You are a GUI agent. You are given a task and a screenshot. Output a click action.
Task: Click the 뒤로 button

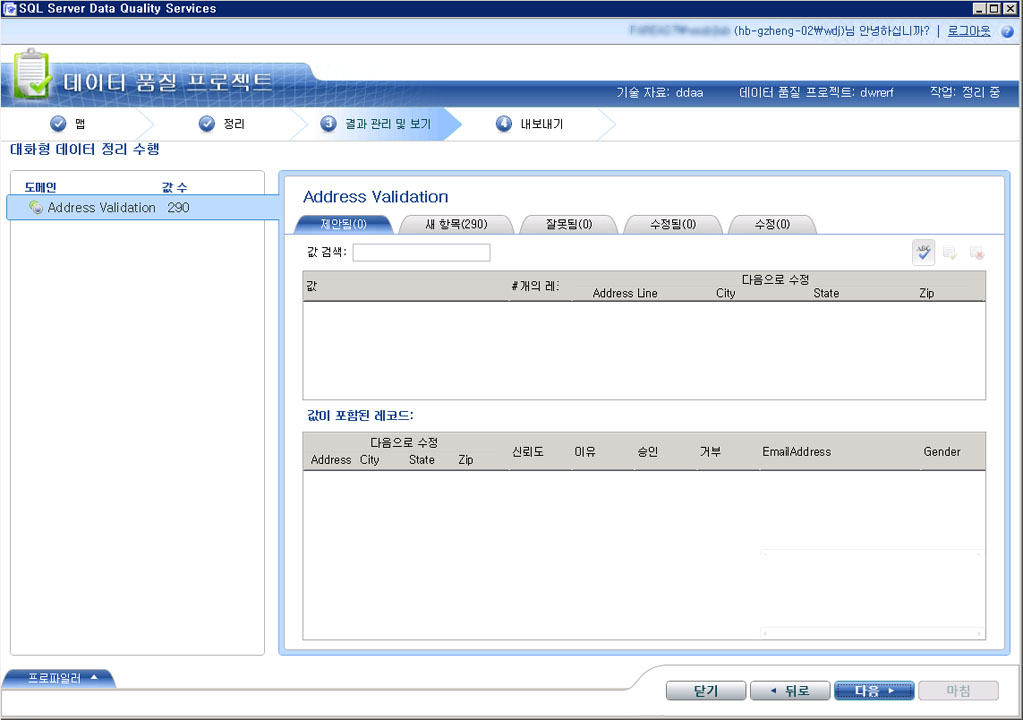pyautogui.click(x=790, y=691)
